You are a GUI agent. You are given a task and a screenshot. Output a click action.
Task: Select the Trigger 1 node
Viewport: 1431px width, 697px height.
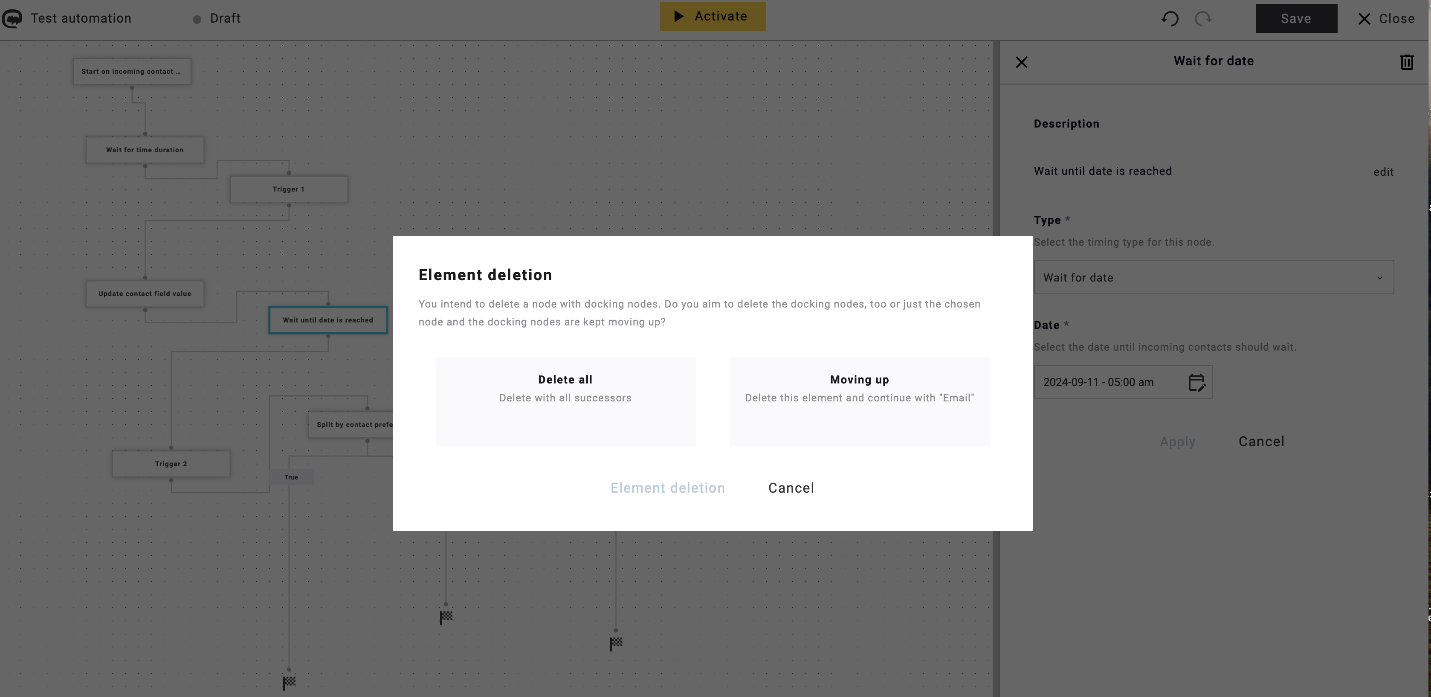pyautogui.click(x=288, y=189)
